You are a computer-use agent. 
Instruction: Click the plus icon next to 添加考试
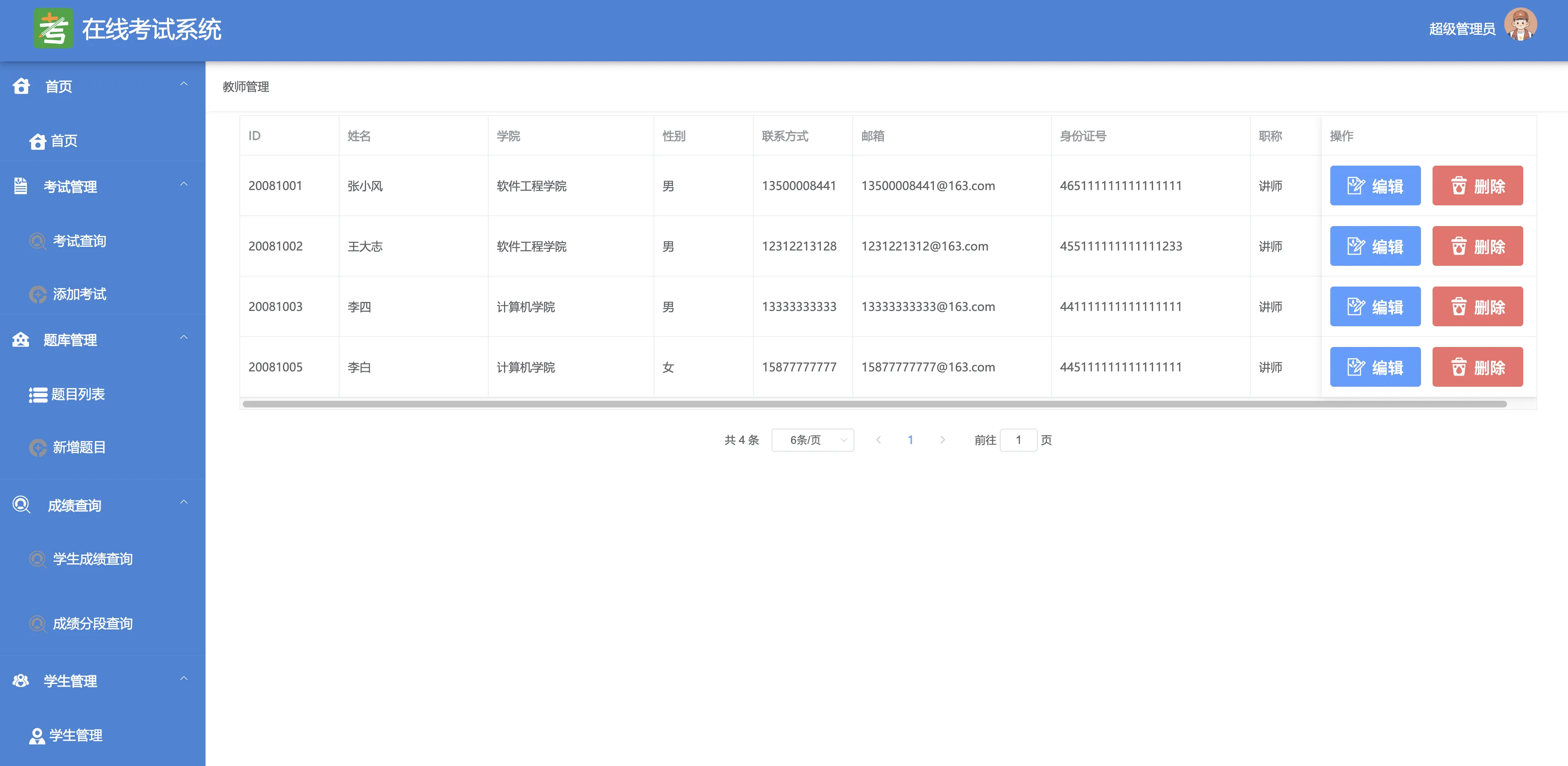(38, 294)
